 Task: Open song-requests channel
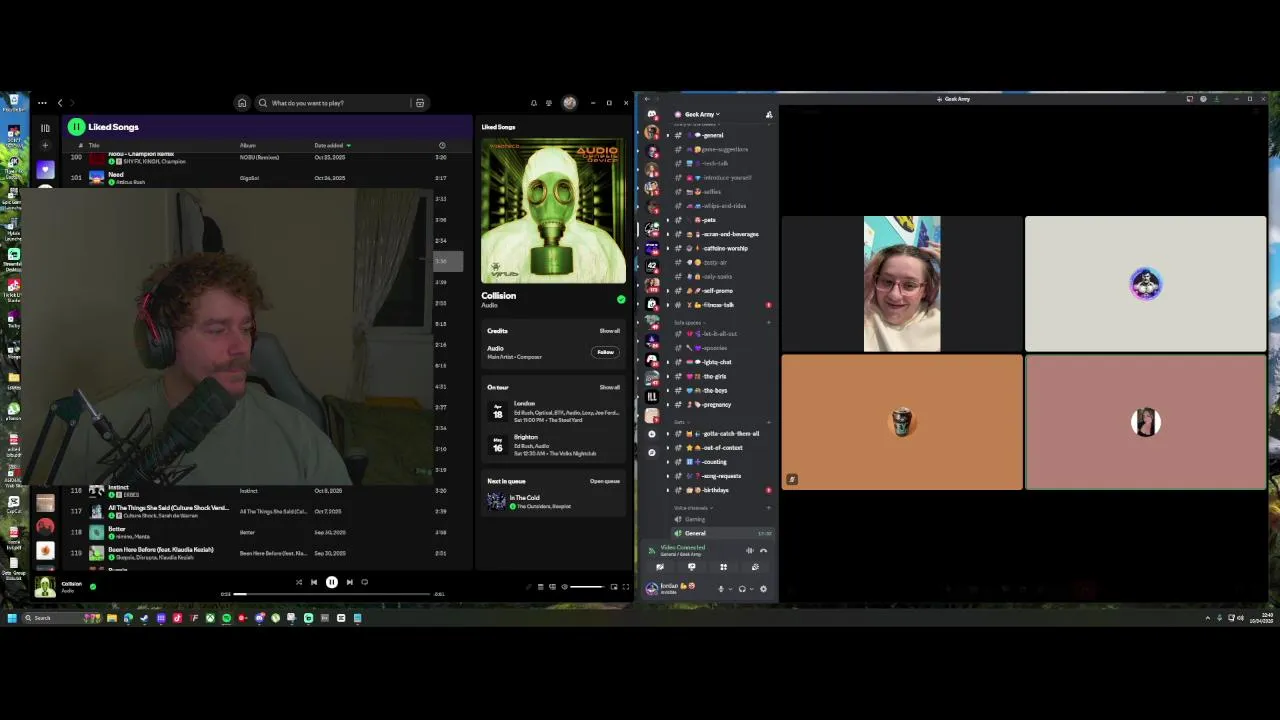[x=720, y=476]
